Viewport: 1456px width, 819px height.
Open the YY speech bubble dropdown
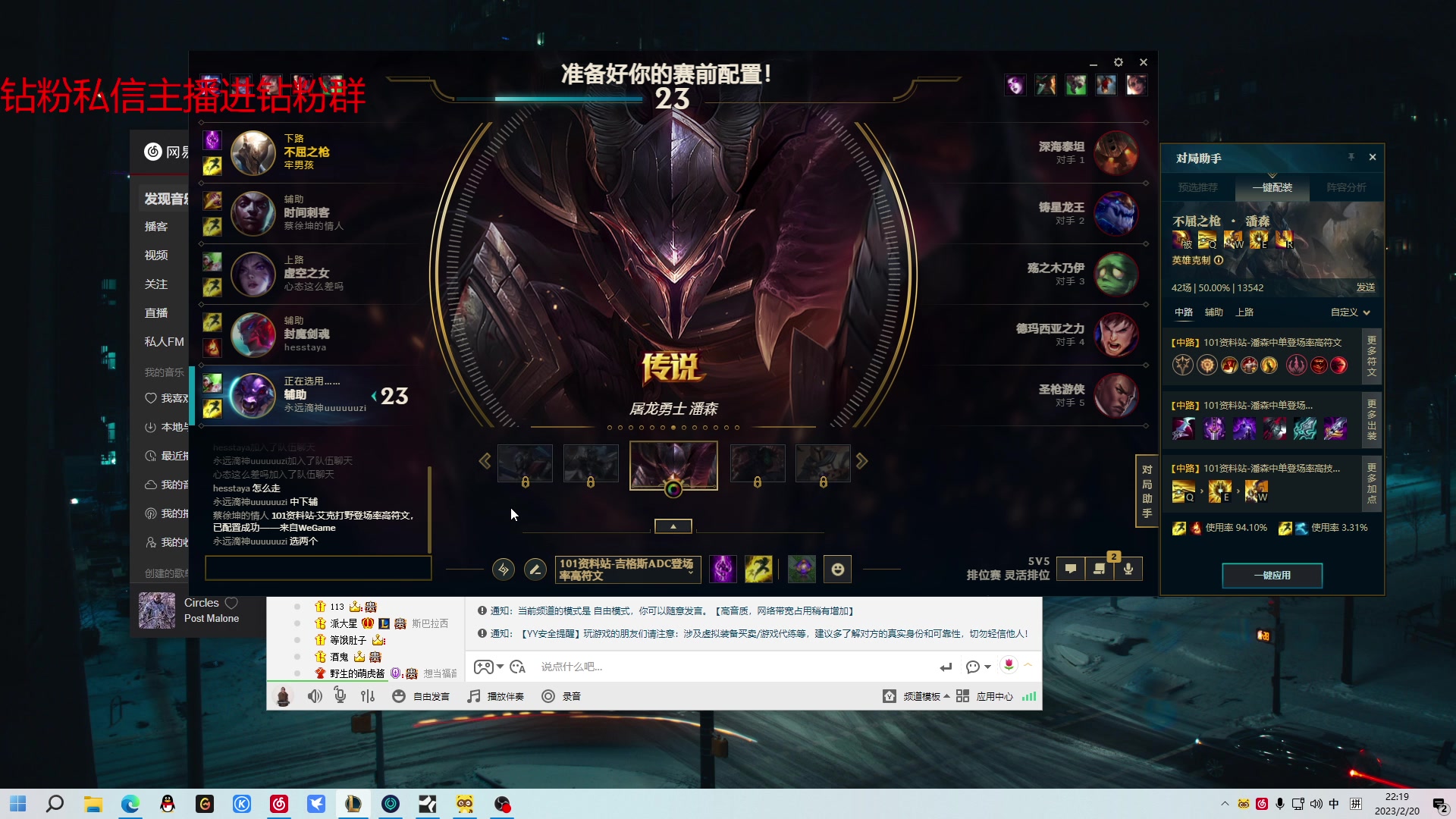[978, 667]
